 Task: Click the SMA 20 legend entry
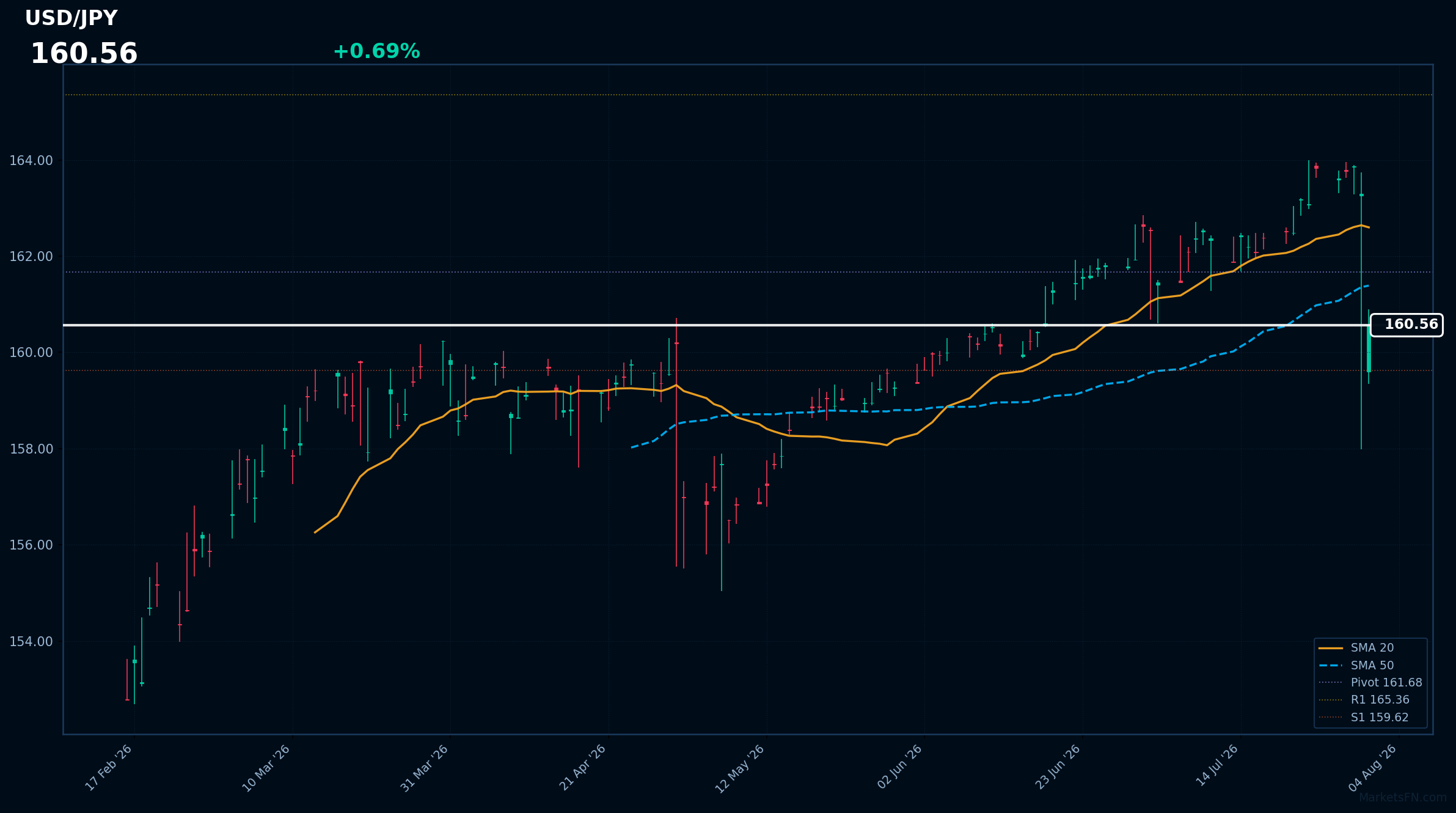(x=1356, y=648)
